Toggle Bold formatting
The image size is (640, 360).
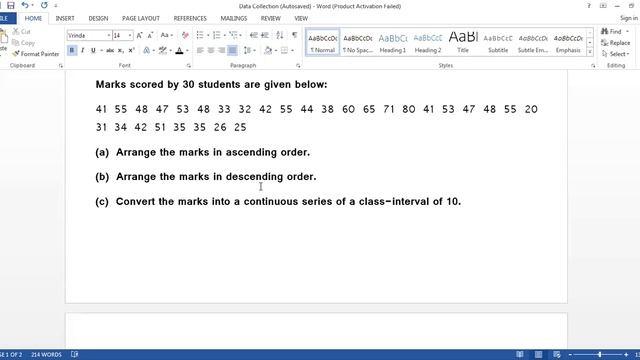(x=72, y=50)
